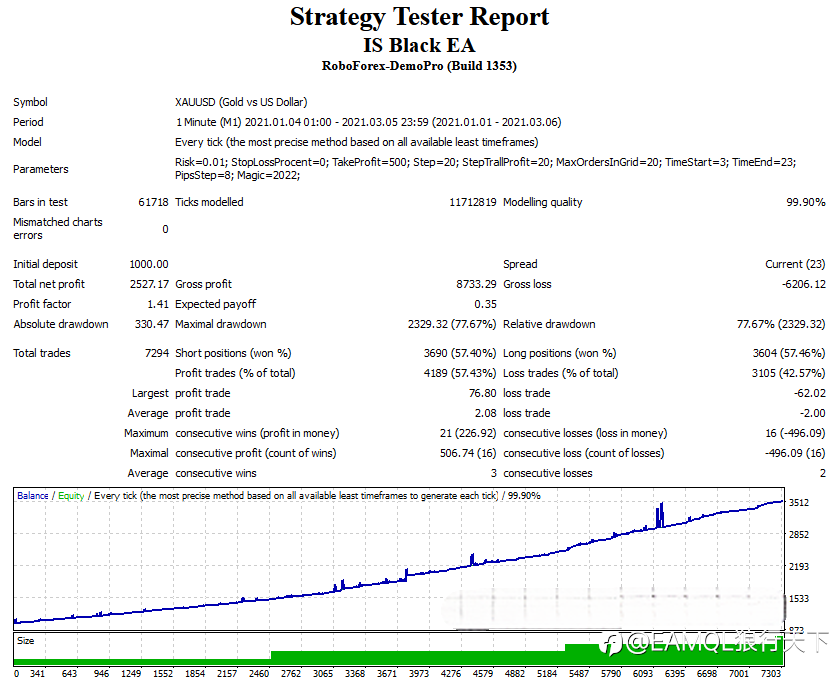Click the 'Strategy Tester Report' heading
The image size is (838, 685).
coord(419,17)
